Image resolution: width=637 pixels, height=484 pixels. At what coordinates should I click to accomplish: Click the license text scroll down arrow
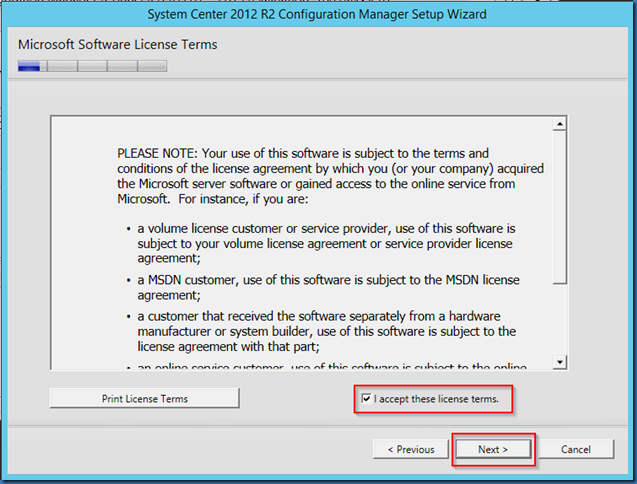[x=560, y=362]
